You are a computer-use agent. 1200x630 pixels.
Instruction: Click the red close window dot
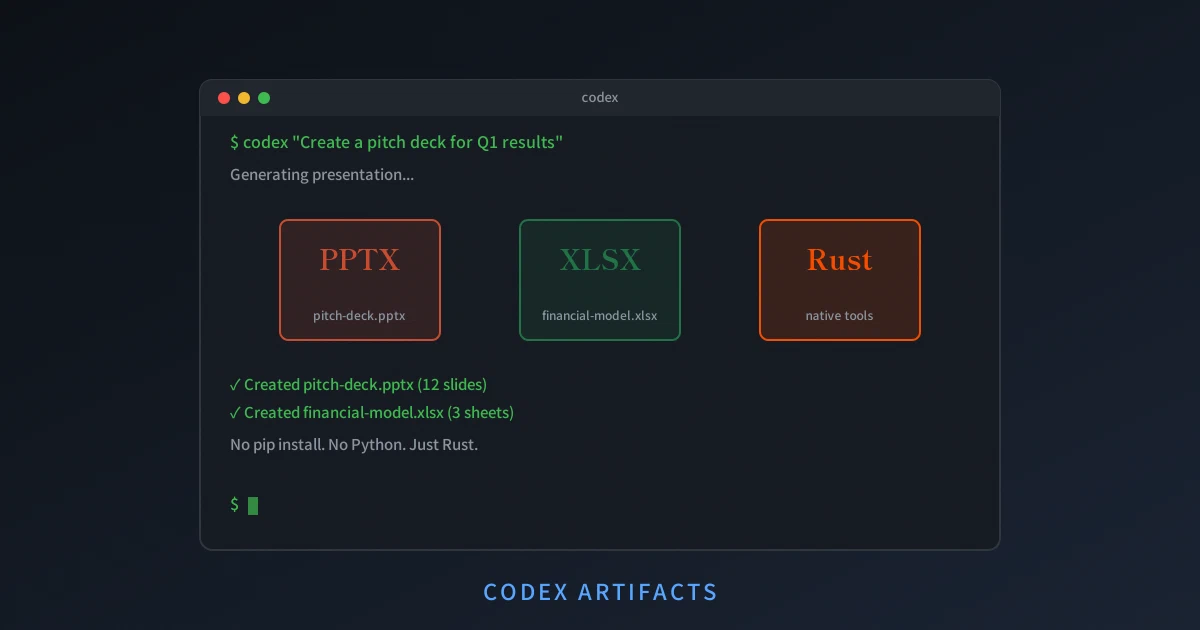224,98
